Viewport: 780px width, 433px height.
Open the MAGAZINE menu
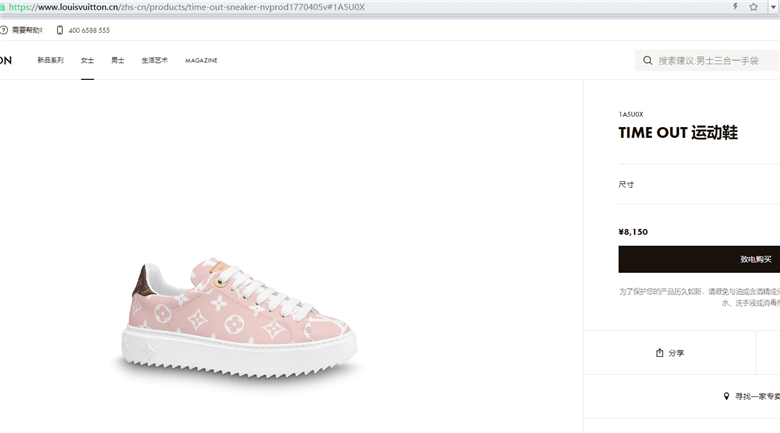tap(201, 60)
